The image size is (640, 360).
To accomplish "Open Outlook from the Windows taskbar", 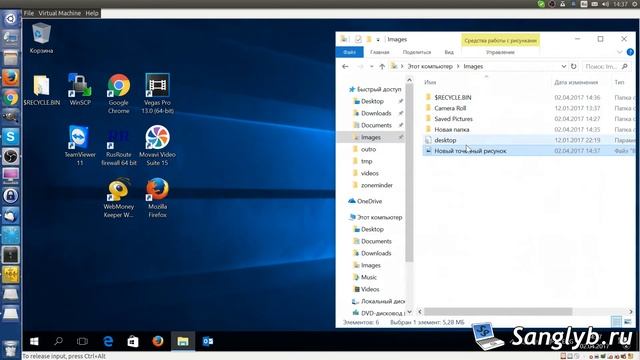I will [x=208, y=341].
